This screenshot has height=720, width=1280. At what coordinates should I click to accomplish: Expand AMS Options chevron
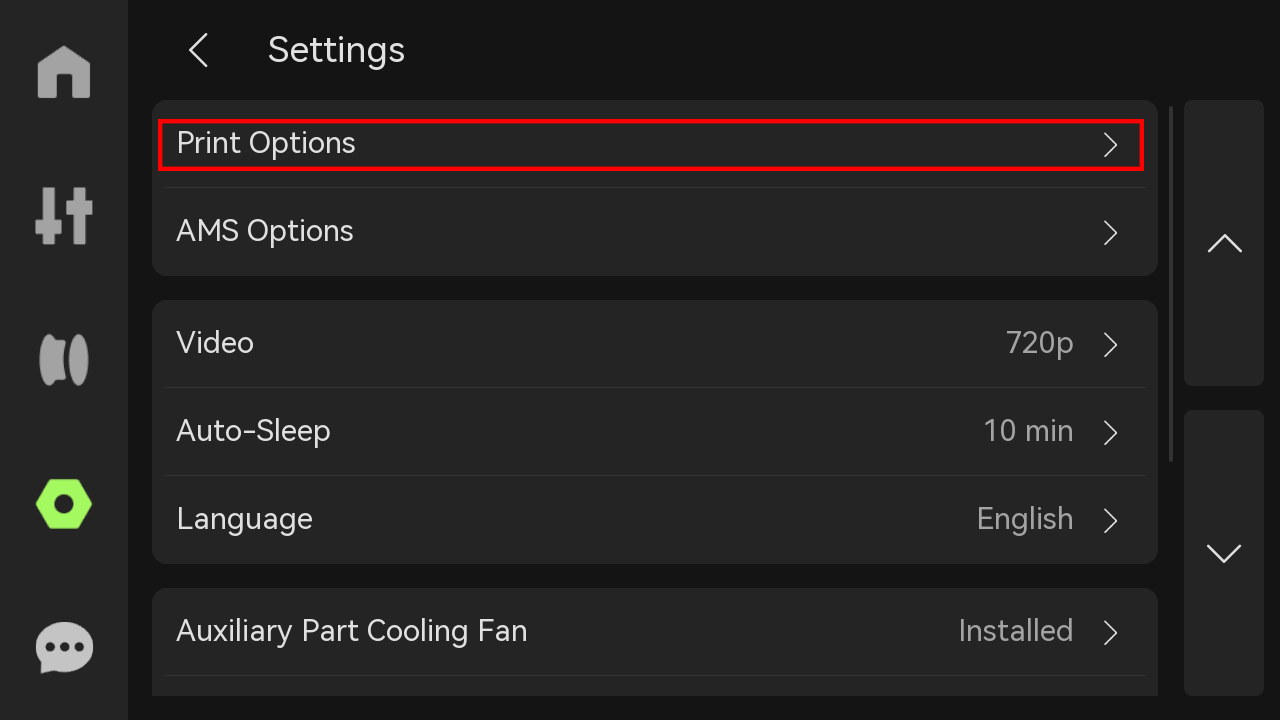click(1110, 233)
